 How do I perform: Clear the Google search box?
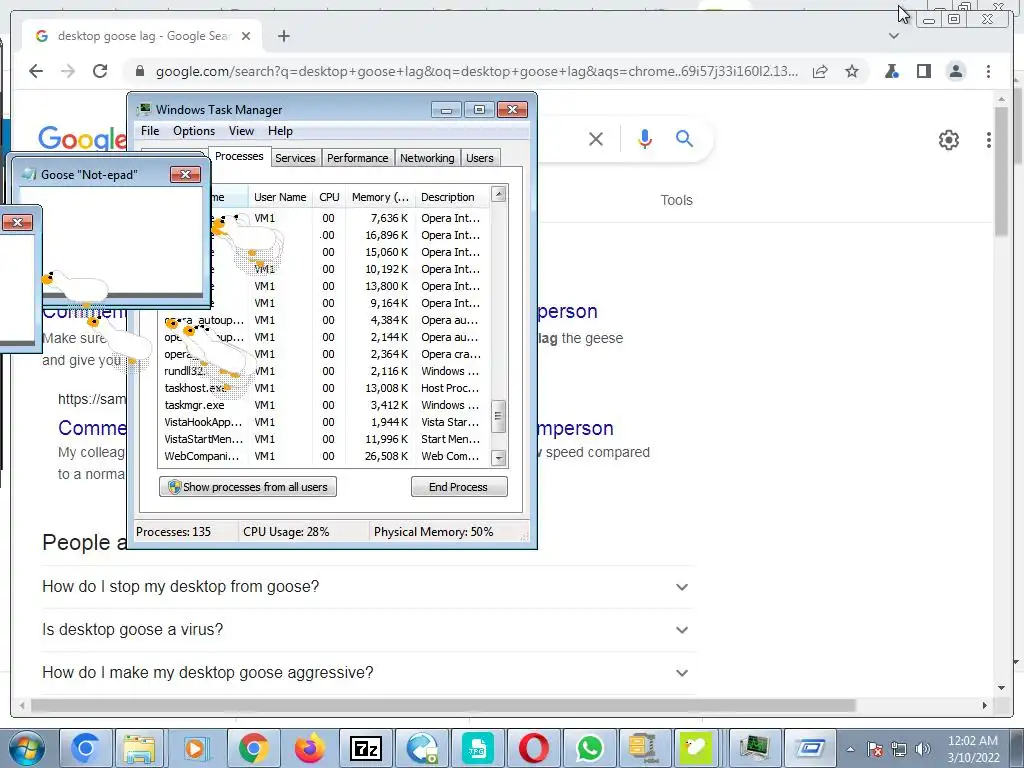tap(596, 139)
